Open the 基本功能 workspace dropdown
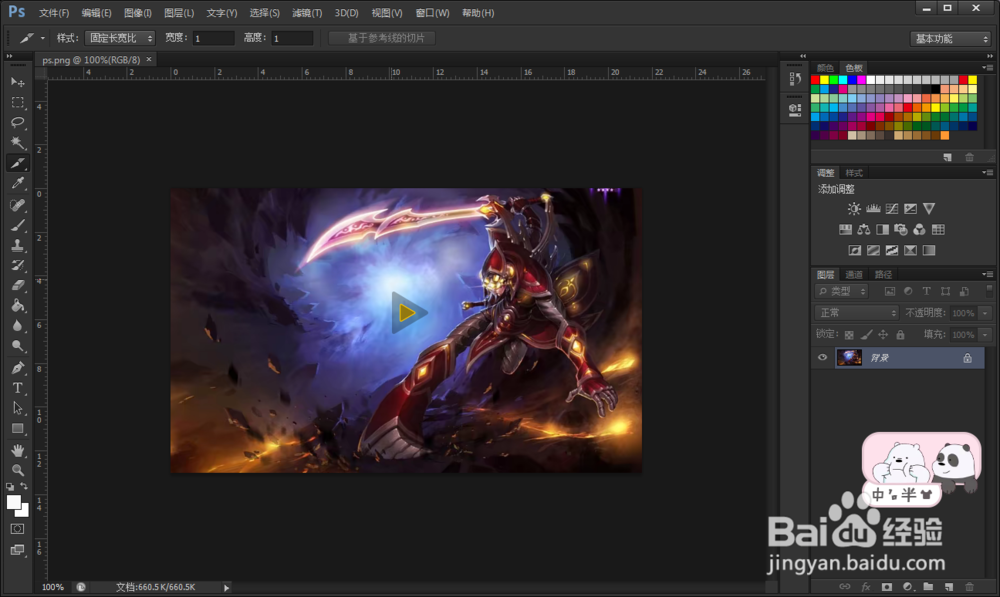 [x=950, y=39]
